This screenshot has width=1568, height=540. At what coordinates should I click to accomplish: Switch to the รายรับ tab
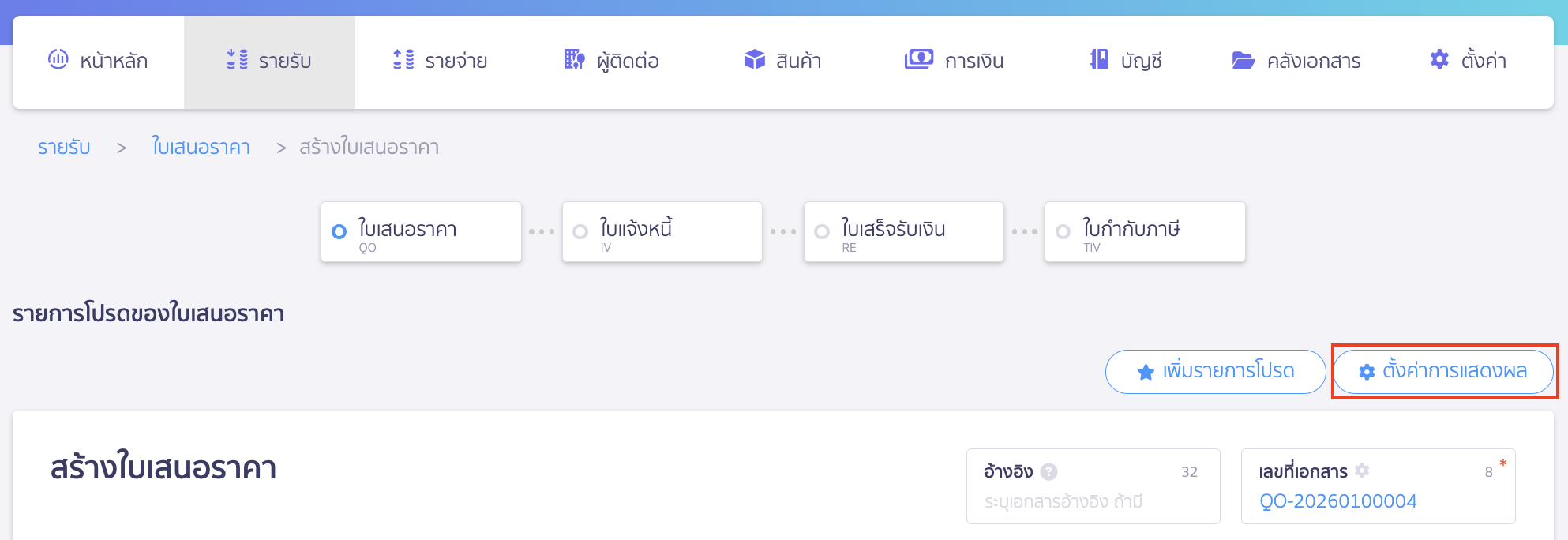[269, 60]
